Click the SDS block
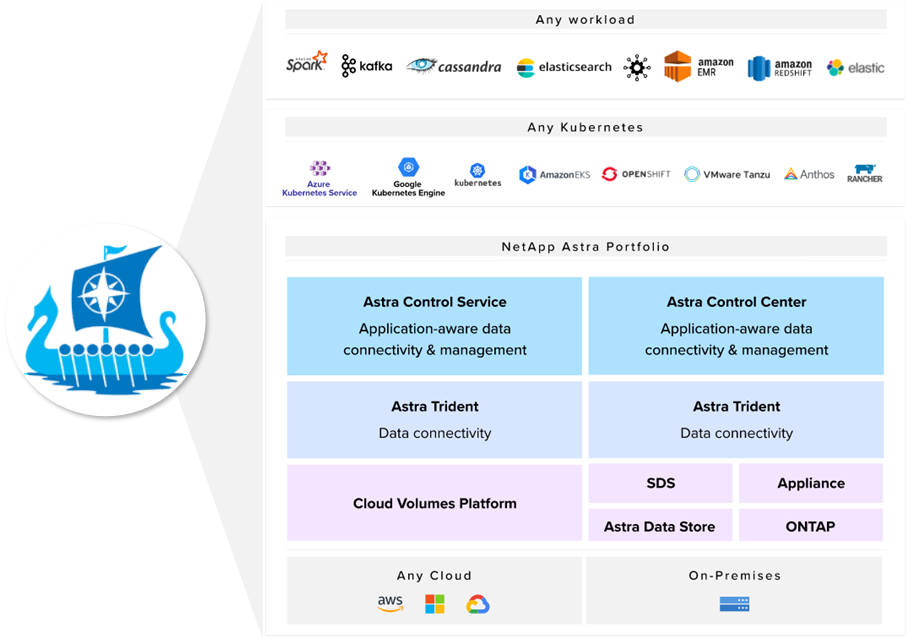Screen dimensions: 908x640 pyautogui.click(x=660, y=483)
